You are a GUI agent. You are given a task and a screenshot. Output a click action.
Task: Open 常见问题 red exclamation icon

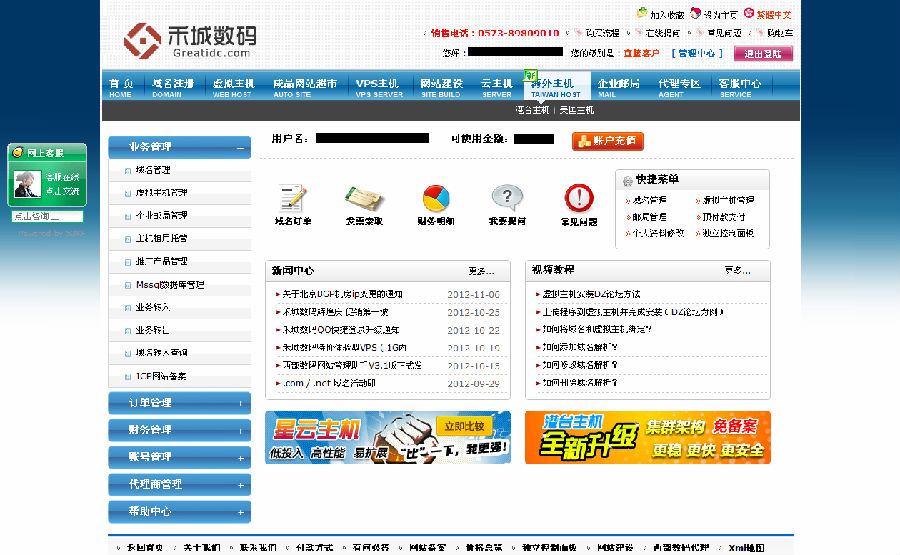coord(579,197)
